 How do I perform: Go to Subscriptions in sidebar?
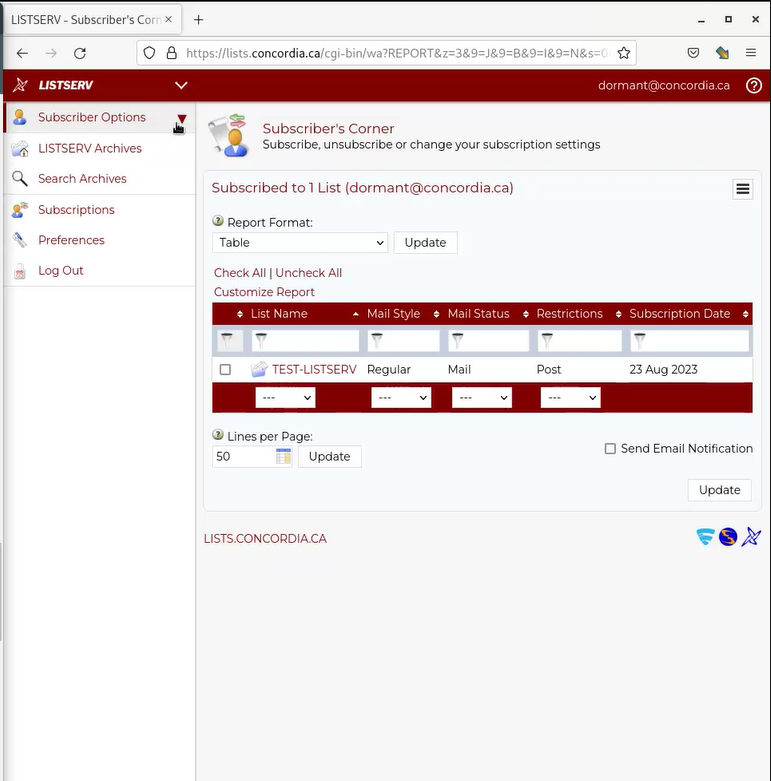(x=77, y=210)
